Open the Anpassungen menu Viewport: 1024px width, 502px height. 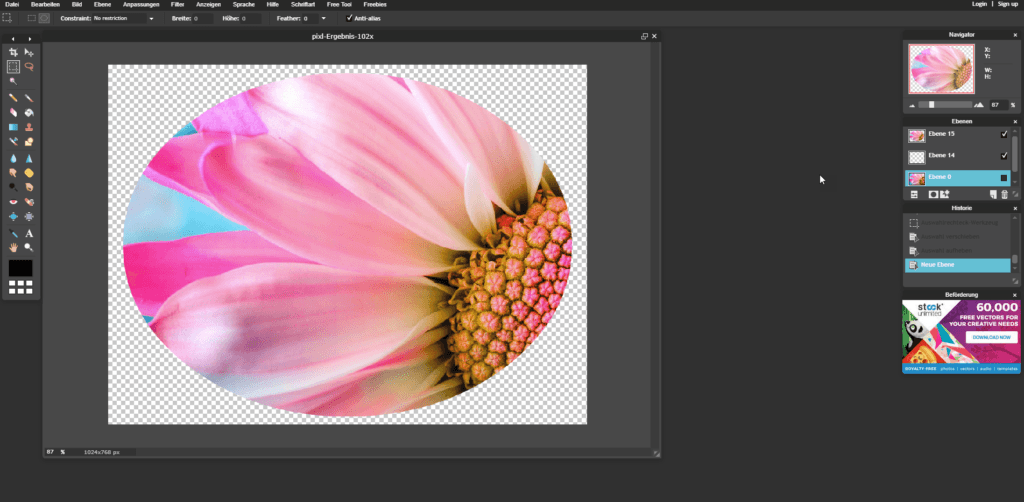141,4
